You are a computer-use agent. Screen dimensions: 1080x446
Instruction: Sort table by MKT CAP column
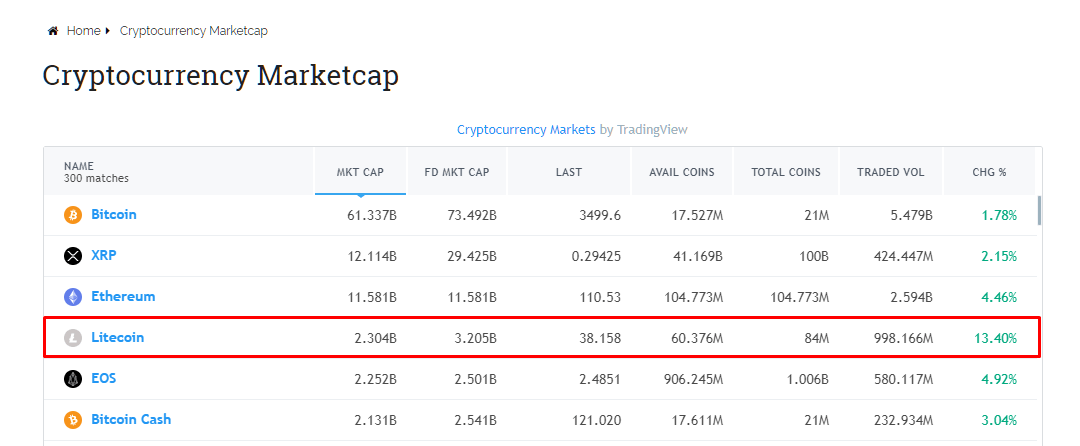(359, 172)
